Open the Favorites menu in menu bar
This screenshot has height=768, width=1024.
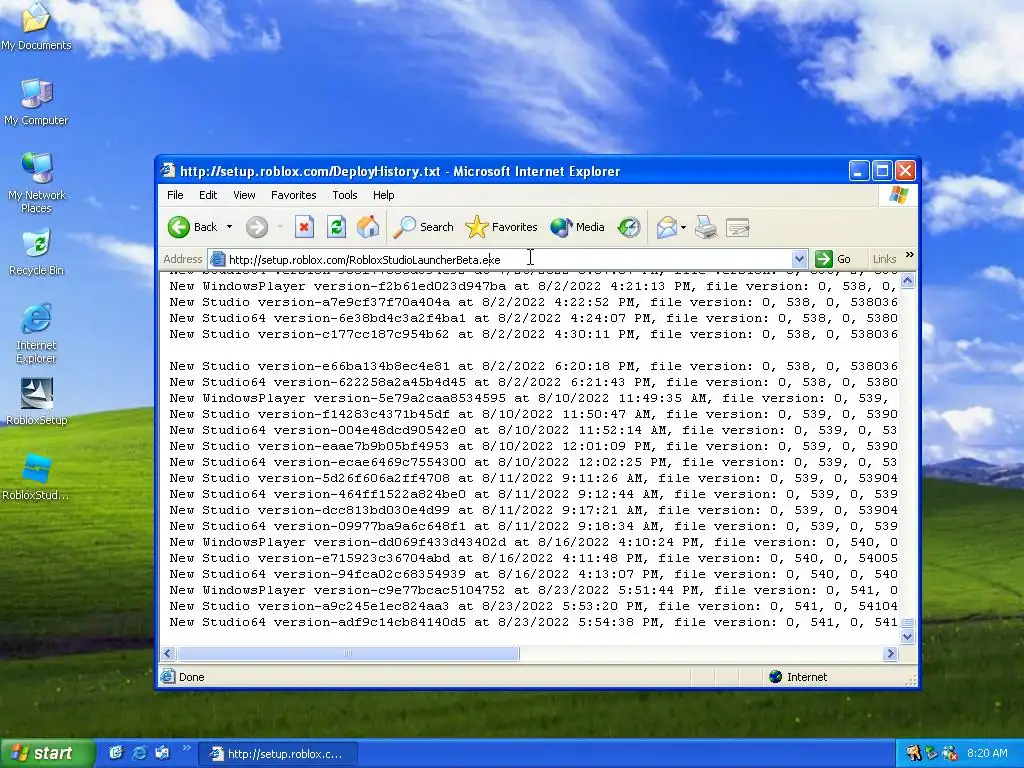coord(293,195)
